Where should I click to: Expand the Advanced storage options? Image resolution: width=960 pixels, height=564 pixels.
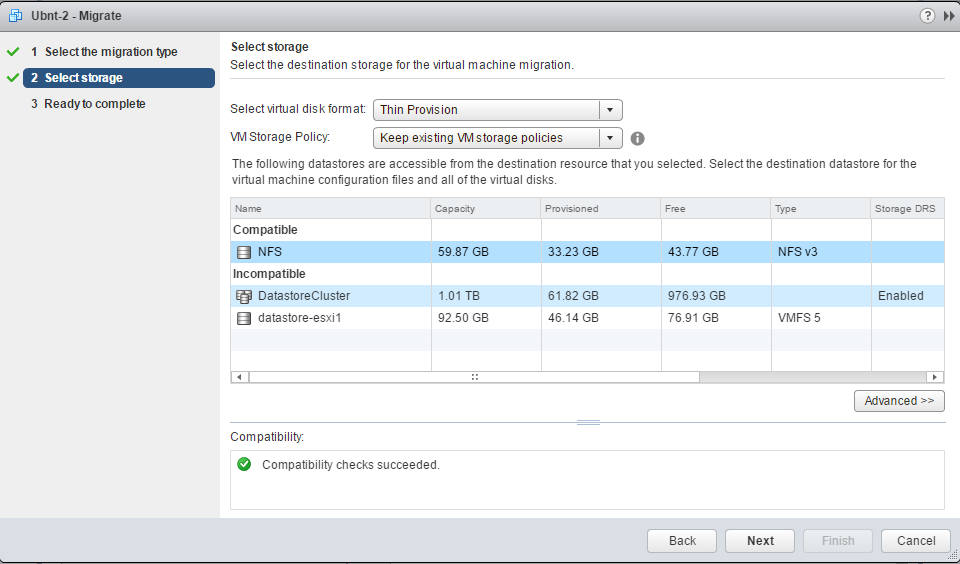[x=899, y=401]
